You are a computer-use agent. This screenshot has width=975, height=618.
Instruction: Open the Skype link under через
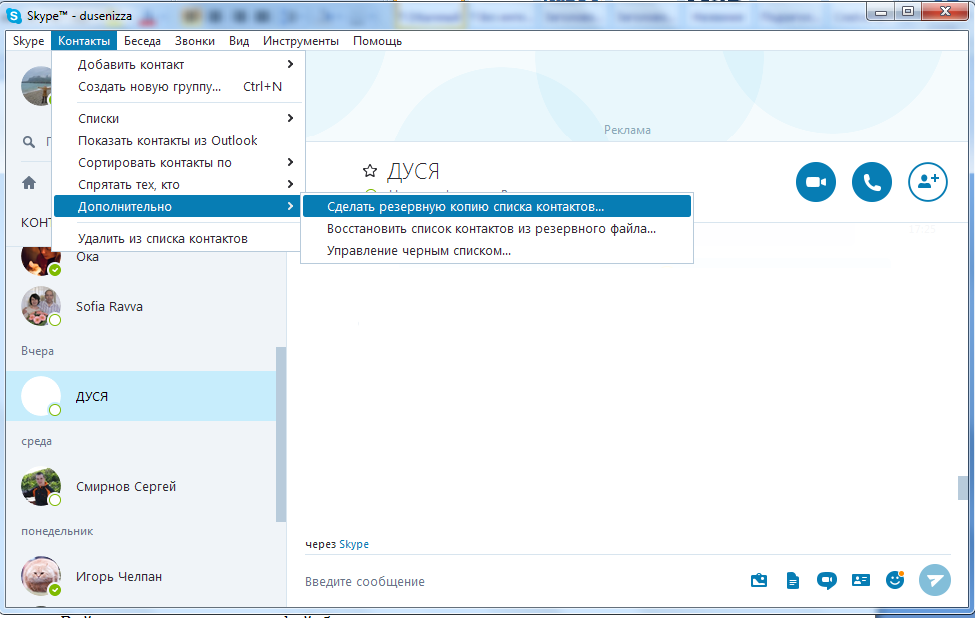point(354,544)
